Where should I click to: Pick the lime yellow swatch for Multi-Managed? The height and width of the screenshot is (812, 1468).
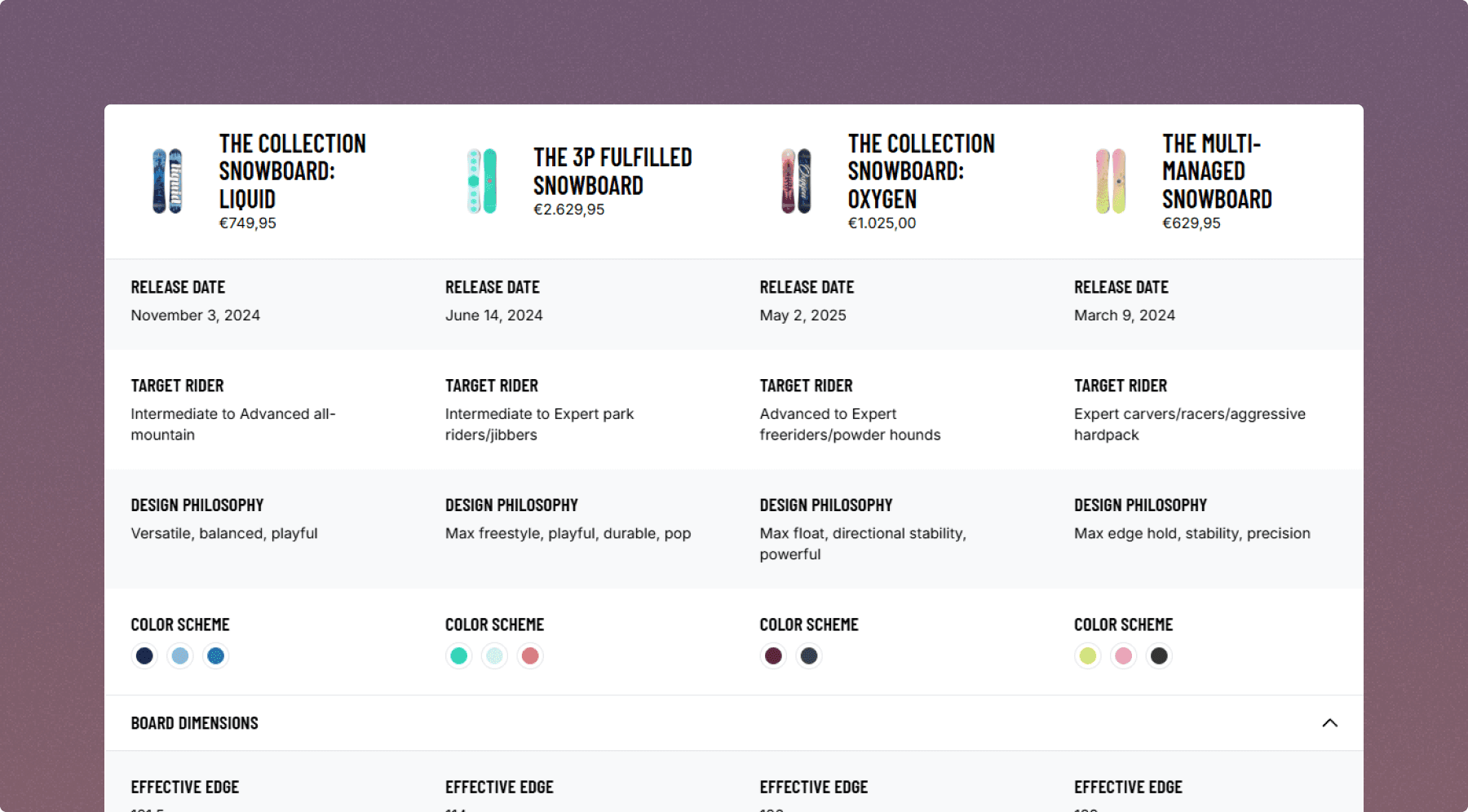[x=1088, y=655]
